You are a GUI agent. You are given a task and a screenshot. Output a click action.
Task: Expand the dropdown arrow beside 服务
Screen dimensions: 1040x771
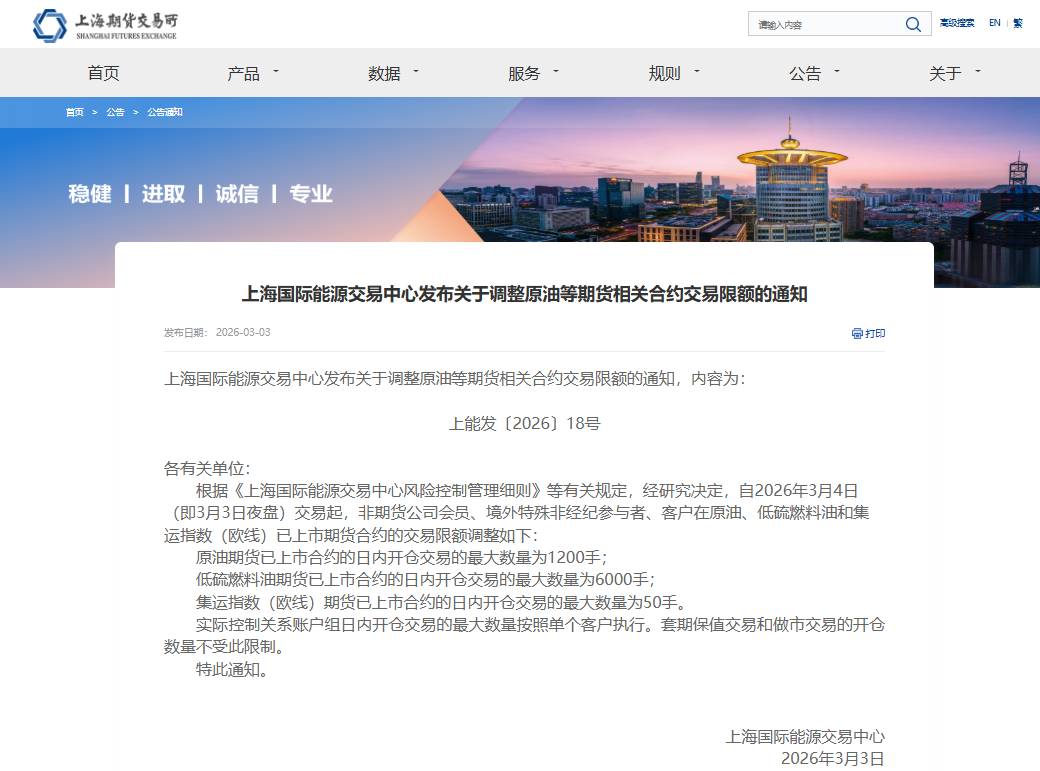(x=556, y=70)
